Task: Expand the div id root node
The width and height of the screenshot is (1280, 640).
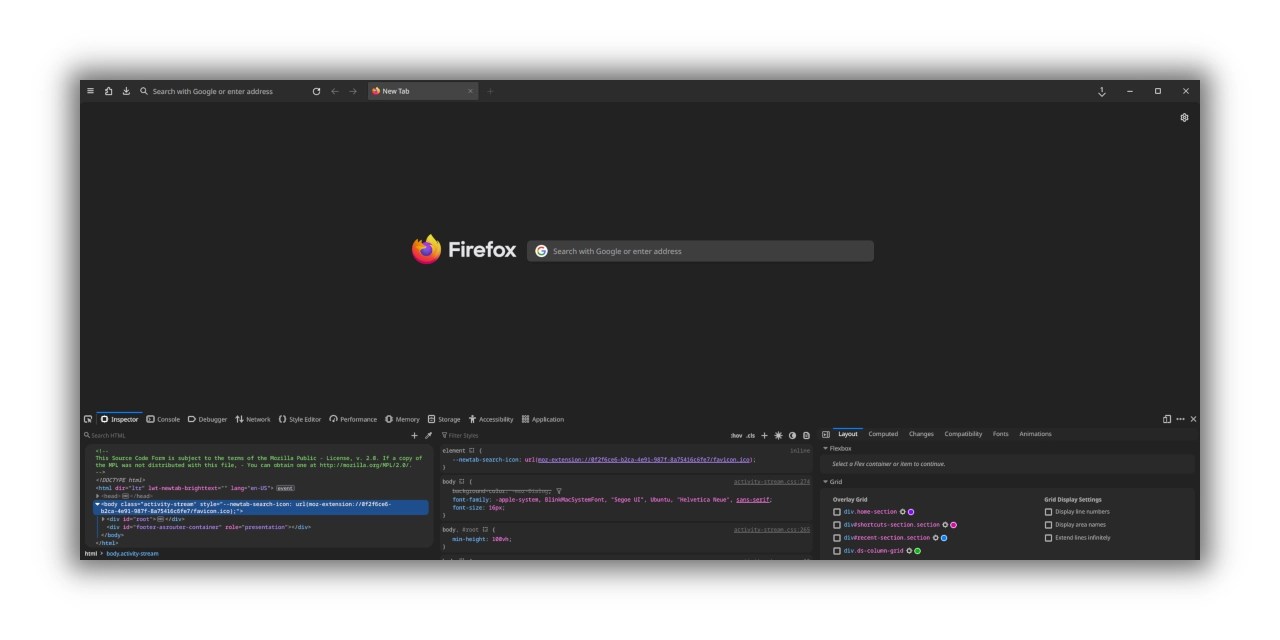Action: pos(103,519)
